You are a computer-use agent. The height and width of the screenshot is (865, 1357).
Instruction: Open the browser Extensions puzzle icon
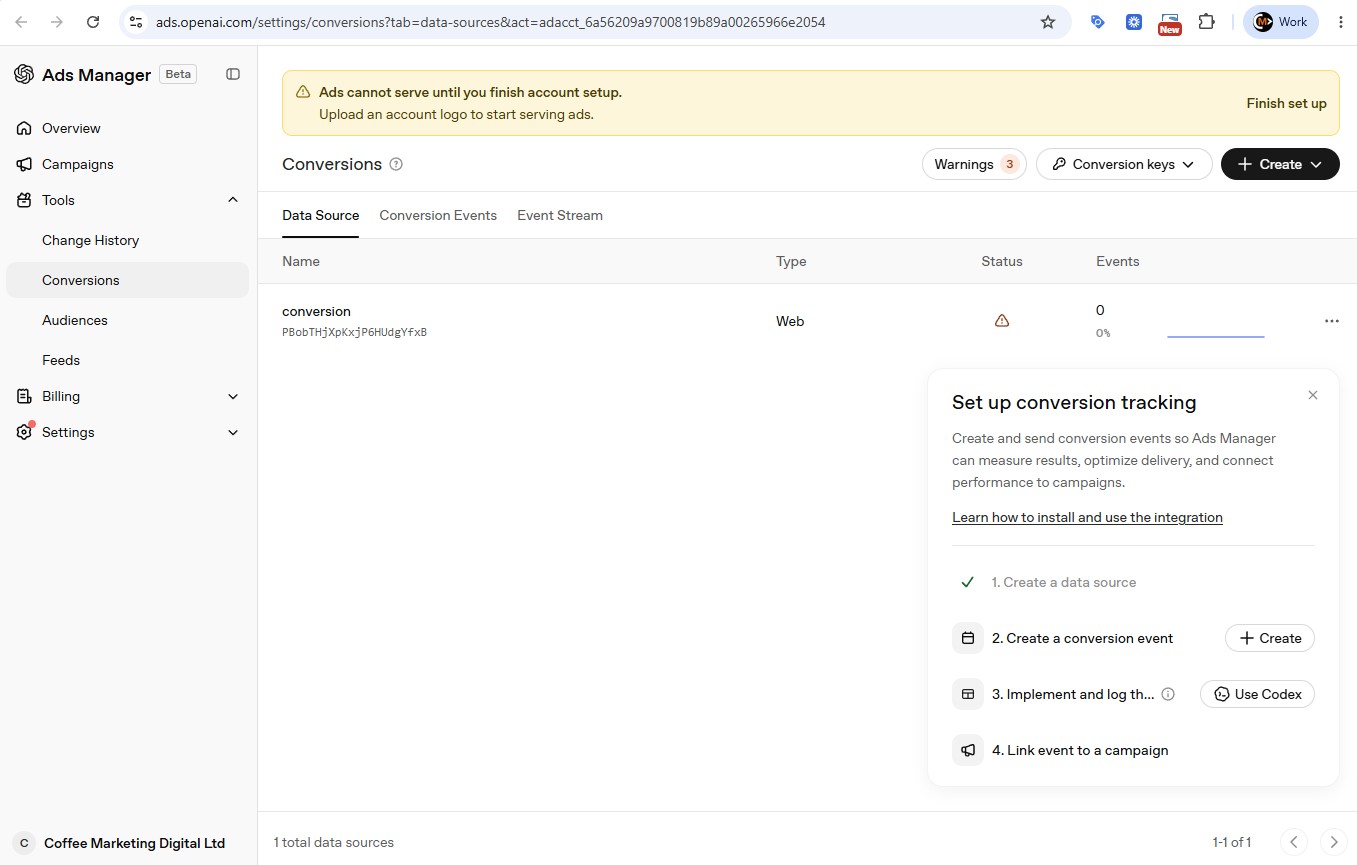click(1206, 22)
